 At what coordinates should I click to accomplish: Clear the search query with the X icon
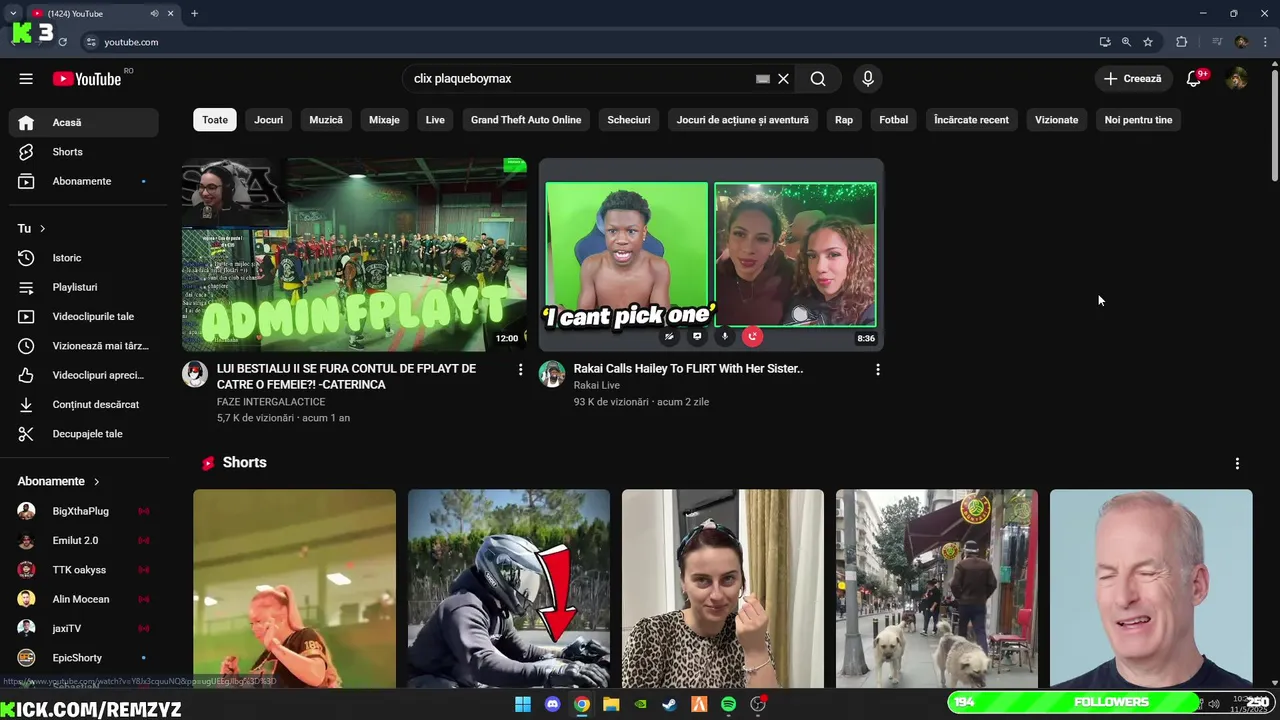coord(784,79)
